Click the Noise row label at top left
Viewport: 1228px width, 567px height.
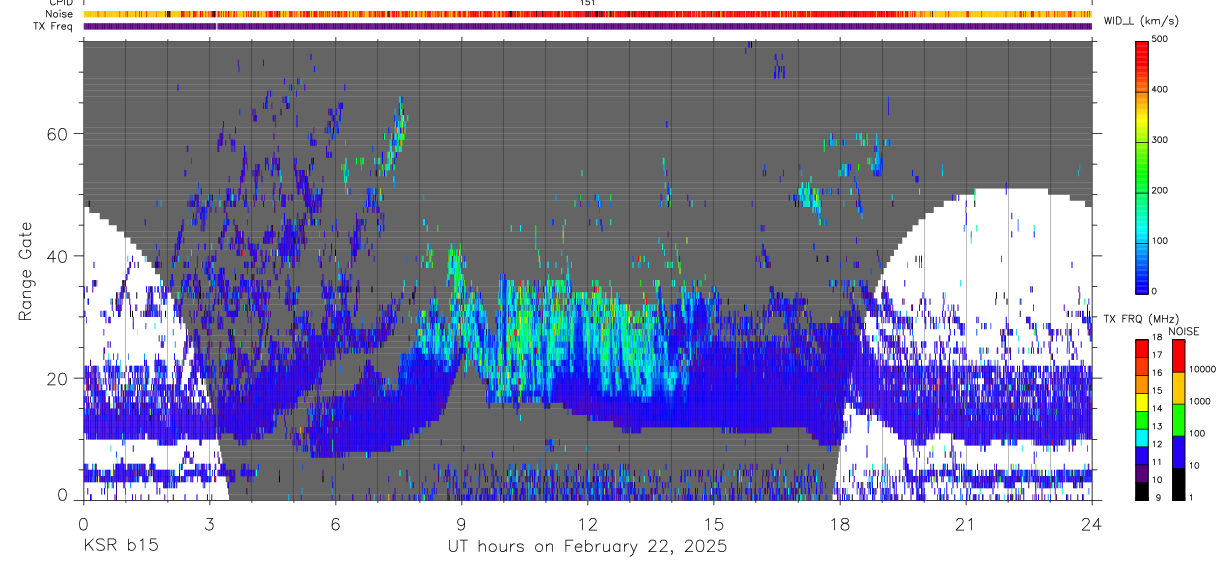pyautogui.click(x=59, y=14)
